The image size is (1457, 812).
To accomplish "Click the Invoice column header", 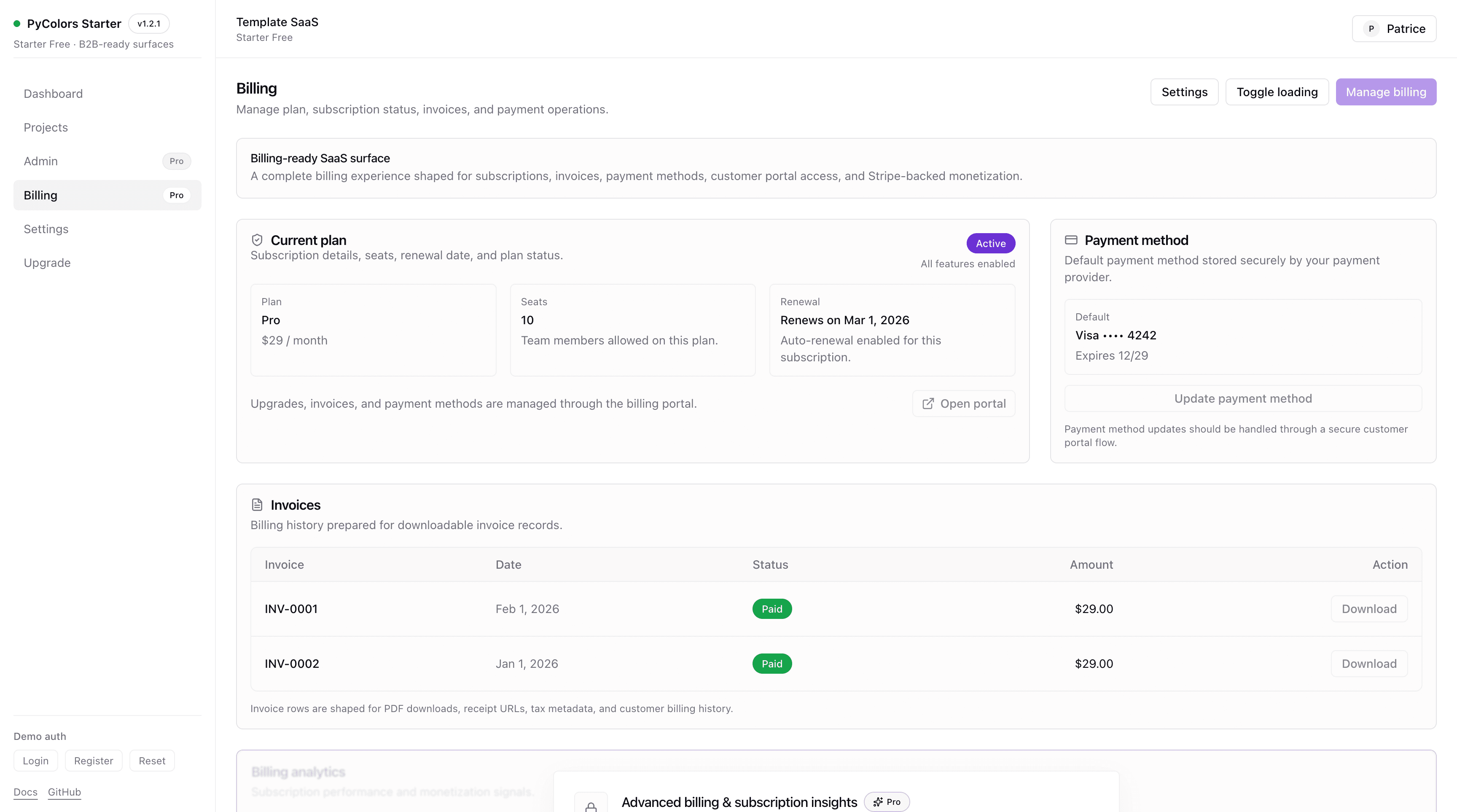I will click(284, 565).
